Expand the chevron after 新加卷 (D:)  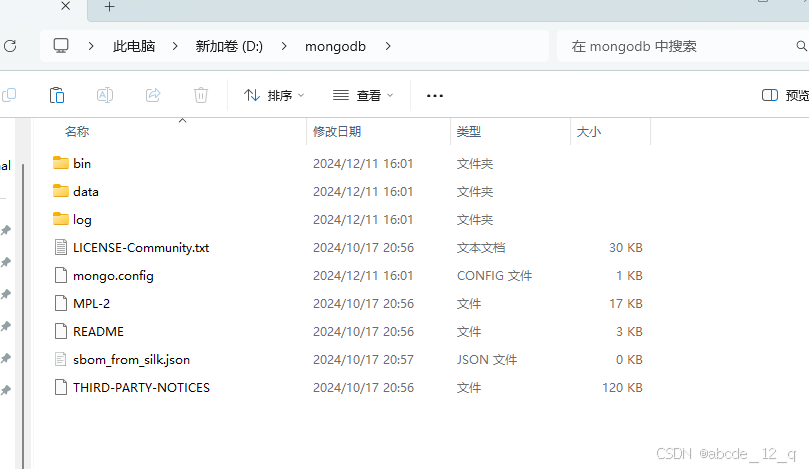tap(284, 46)
